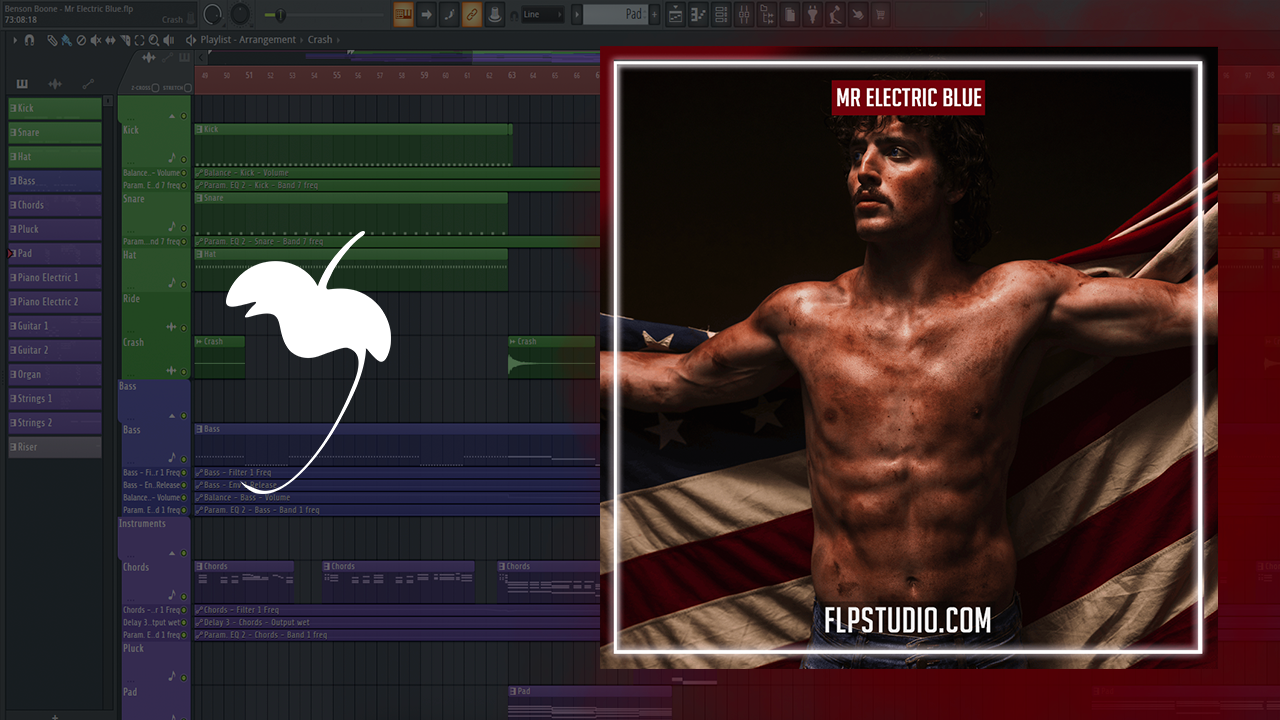
Task: Select the Zoom tool in playlist toolbar
Action: (x=153, y=40)
